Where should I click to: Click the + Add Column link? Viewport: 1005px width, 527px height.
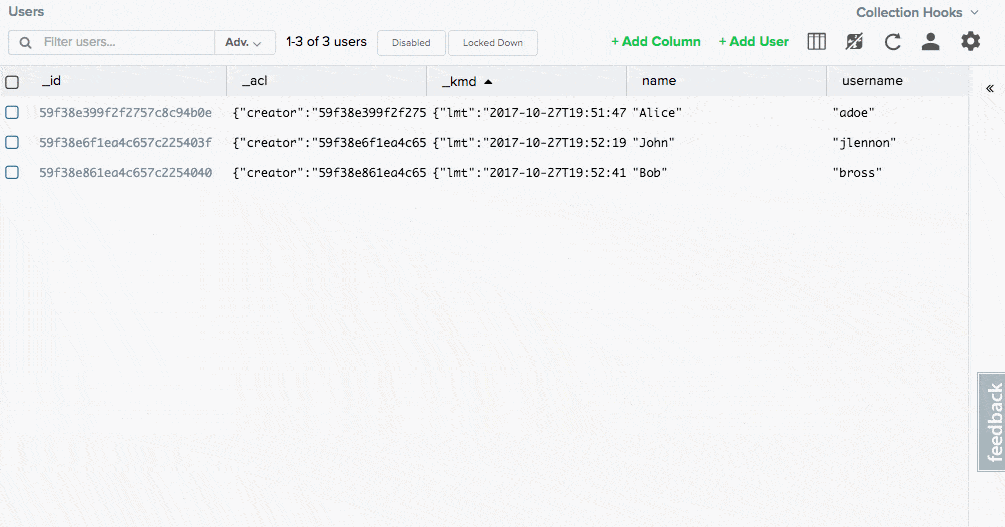pyautogui.click(x=656, y=42)
